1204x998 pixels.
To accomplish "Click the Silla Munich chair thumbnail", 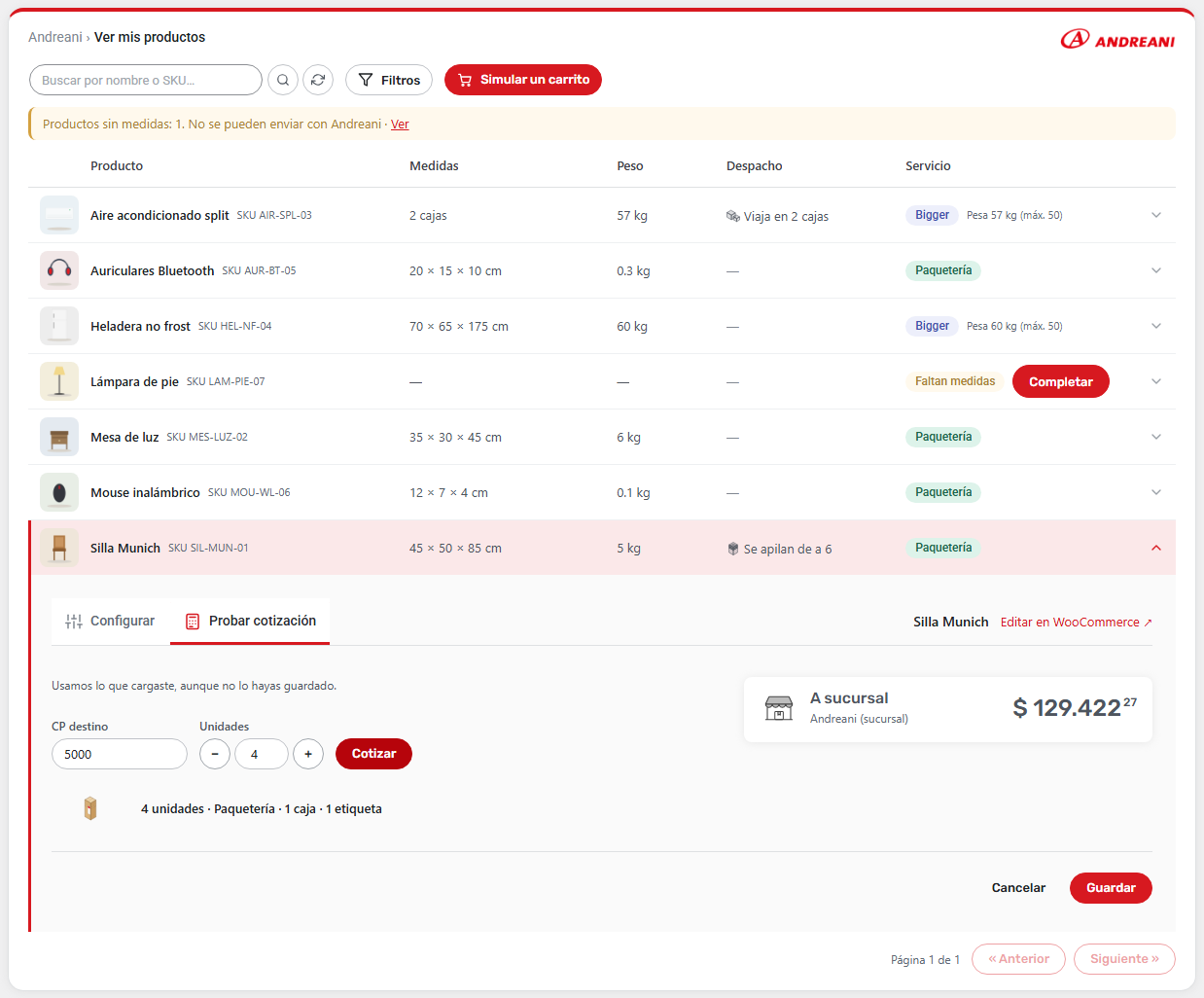I will [59, 548].
